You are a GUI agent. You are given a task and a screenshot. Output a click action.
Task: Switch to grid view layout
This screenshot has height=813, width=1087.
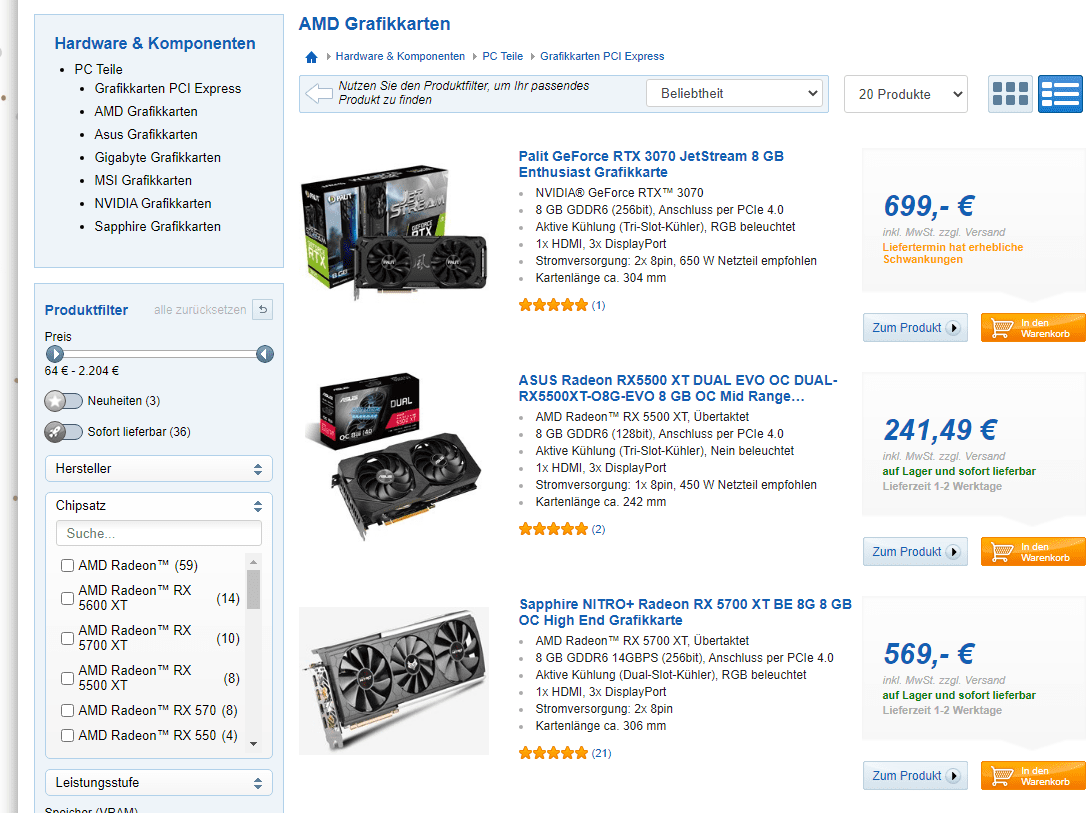tap(1010, 94)
